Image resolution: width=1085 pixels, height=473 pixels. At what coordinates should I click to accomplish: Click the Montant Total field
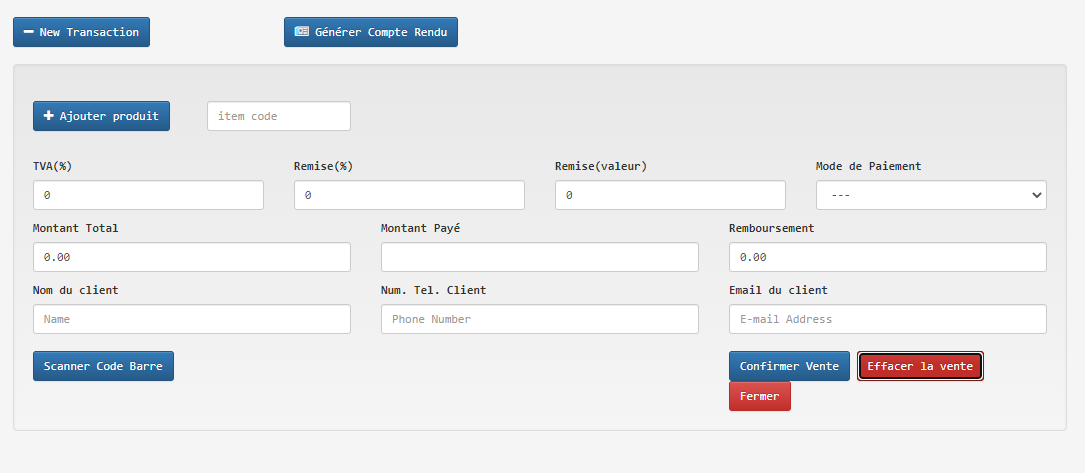(191, 257)
